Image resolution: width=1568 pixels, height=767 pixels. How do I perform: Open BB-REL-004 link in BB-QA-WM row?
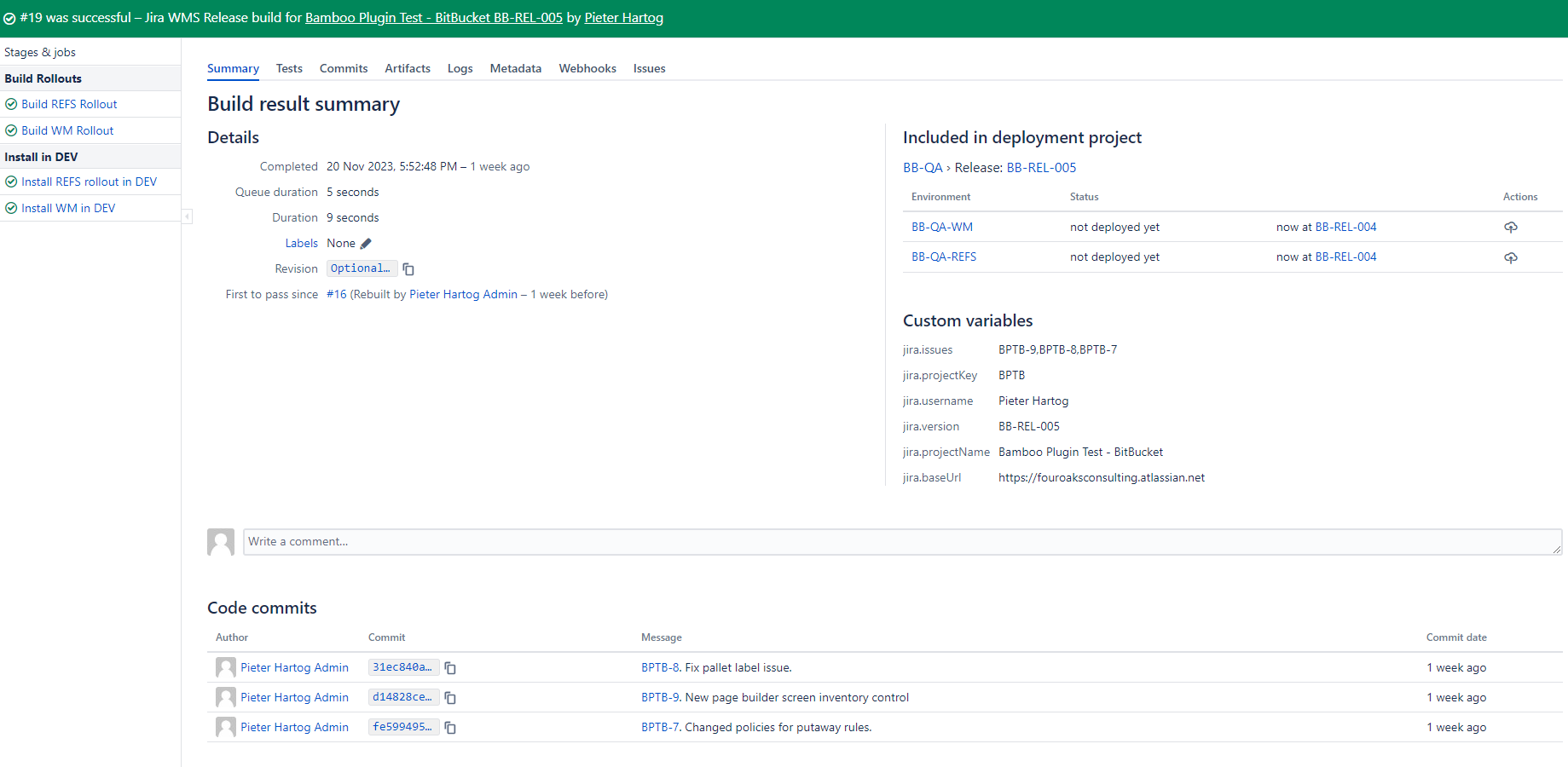[1345, 227]
